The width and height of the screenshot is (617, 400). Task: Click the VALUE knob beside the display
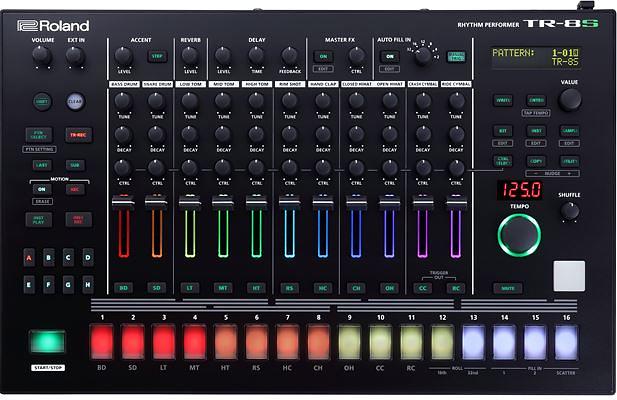coord(569,99)
